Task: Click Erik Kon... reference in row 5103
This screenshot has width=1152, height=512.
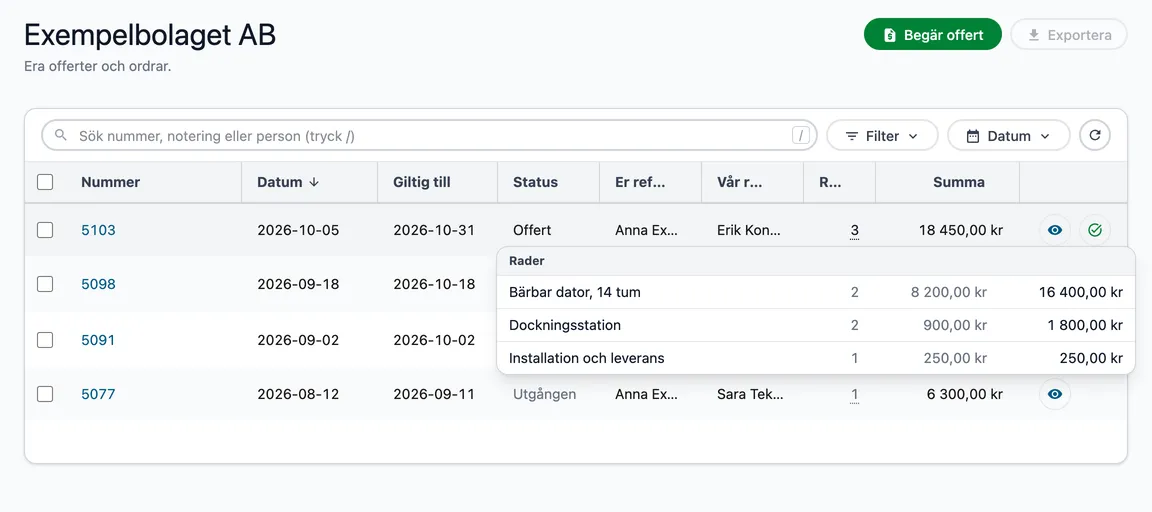Action: click(x=749, y=230)
